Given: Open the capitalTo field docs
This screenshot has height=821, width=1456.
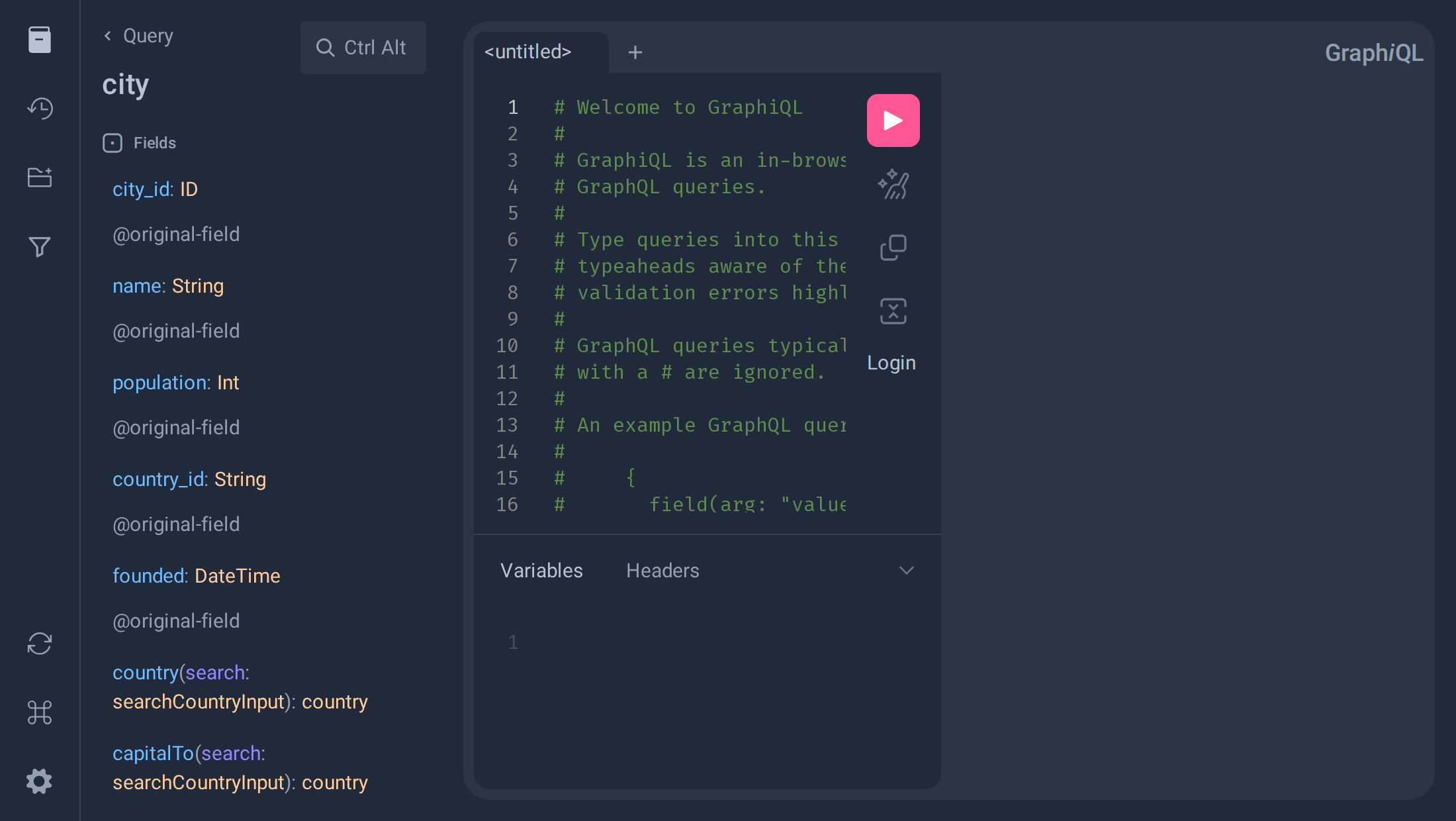Looking at the screenshot, I should point(153,753).
